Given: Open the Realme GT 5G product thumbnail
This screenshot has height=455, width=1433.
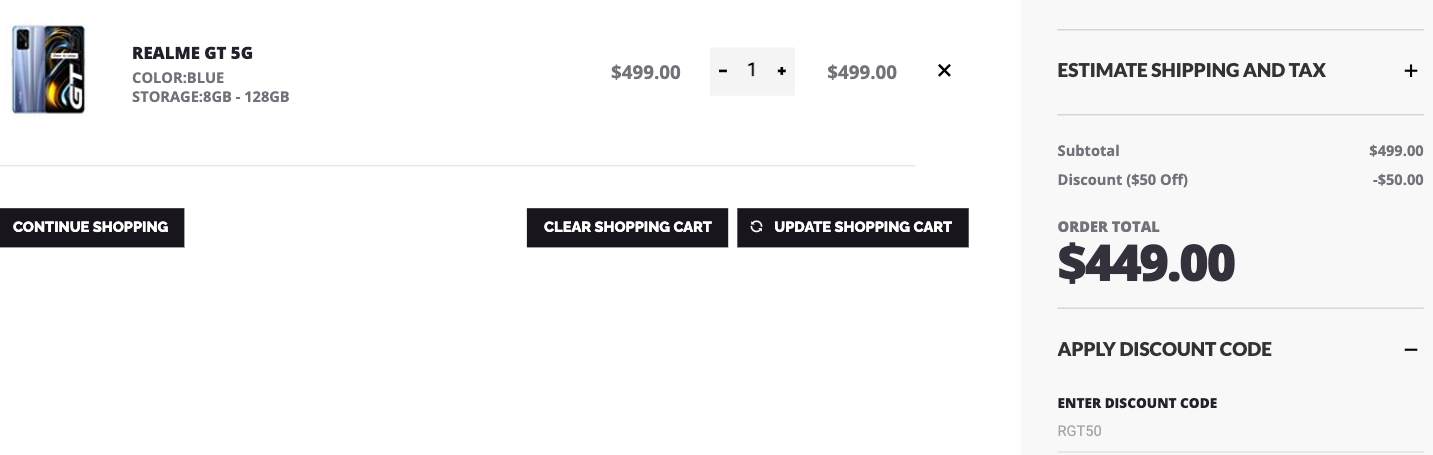Looking at the screenshot, I should (48, 70).
